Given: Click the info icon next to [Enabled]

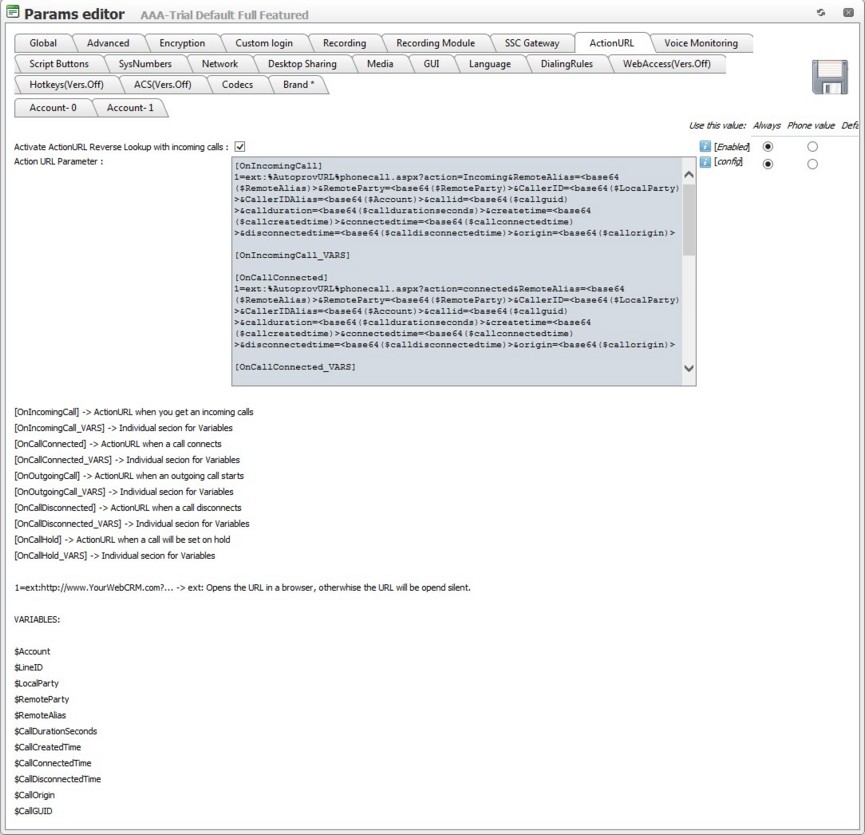Looking at the screenshot, I should point(705,147).
